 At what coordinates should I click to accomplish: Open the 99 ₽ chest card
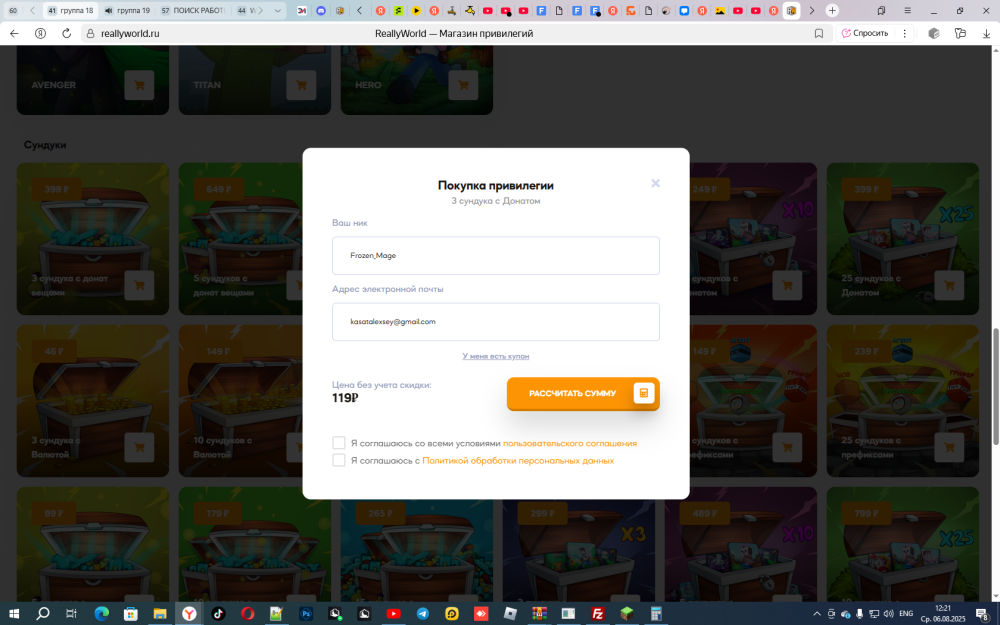(x=92, y=544)
